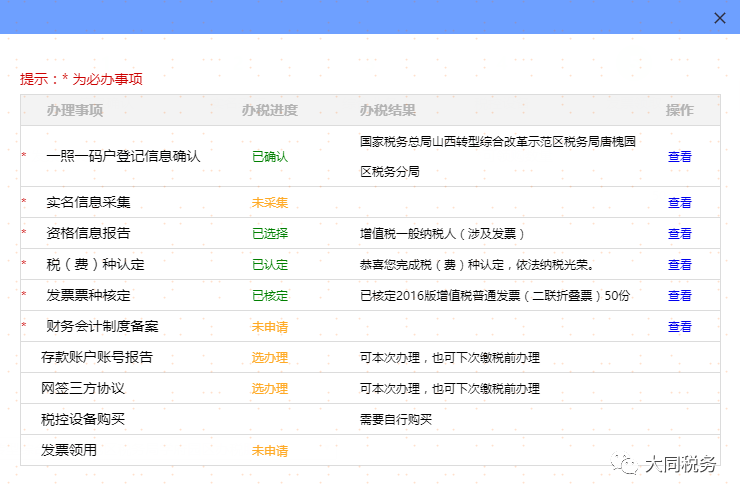This screenshot has width=740, height=496.
Task: Select the 发票领用 item
Action: [x=68, y=450]
